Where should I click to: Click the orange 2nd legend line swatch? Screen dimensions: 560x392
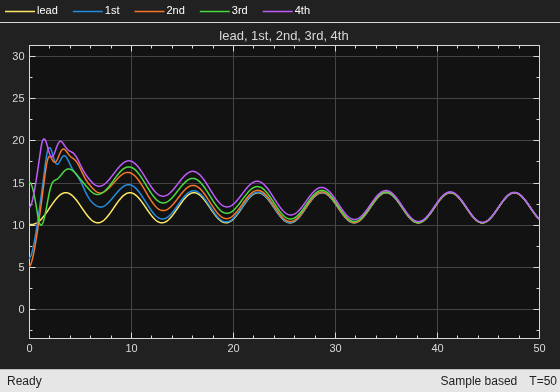point(149,12)
